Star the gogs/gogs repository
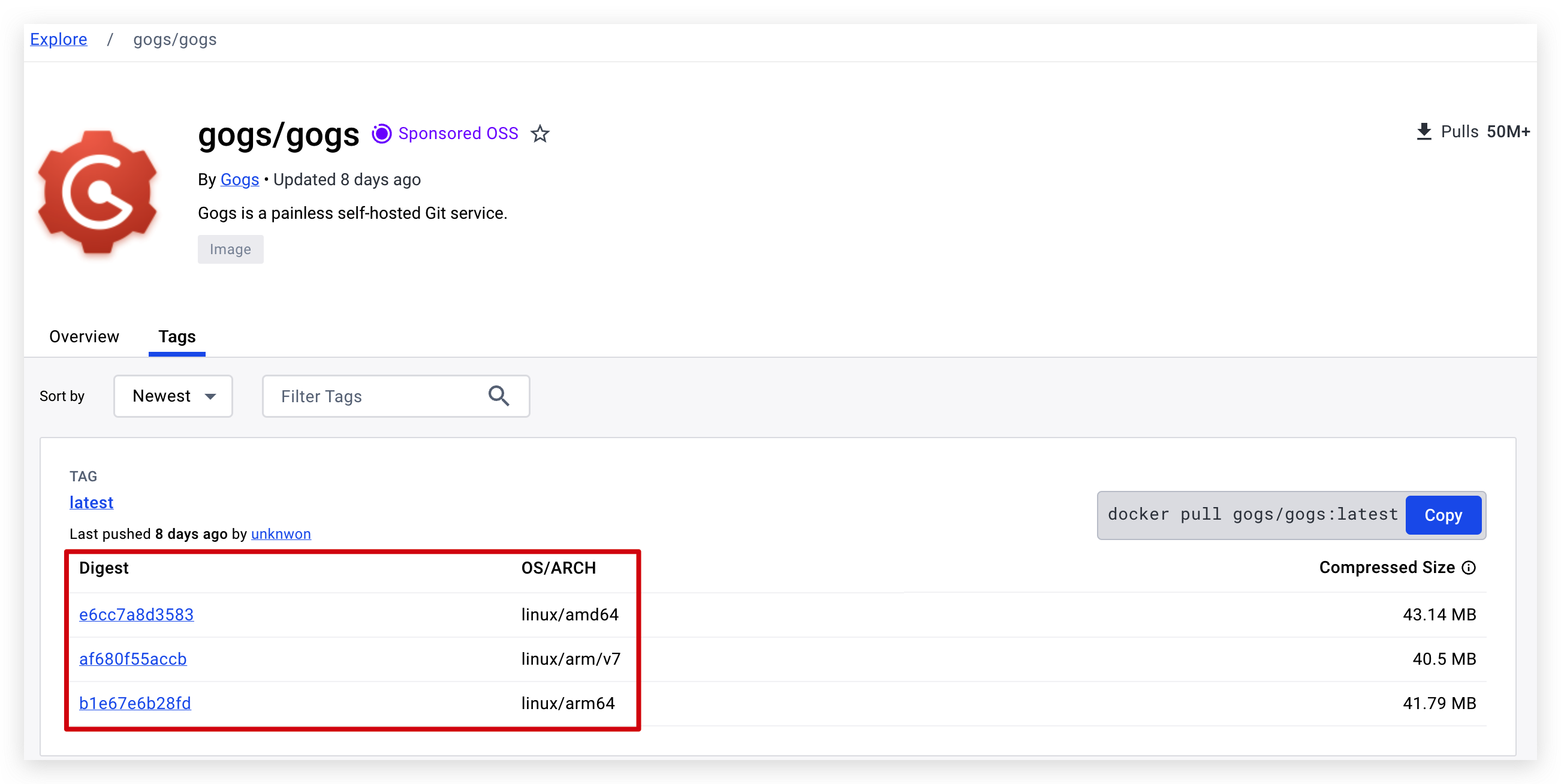Screen dimensions: 1561x784 tap(540, 133)
